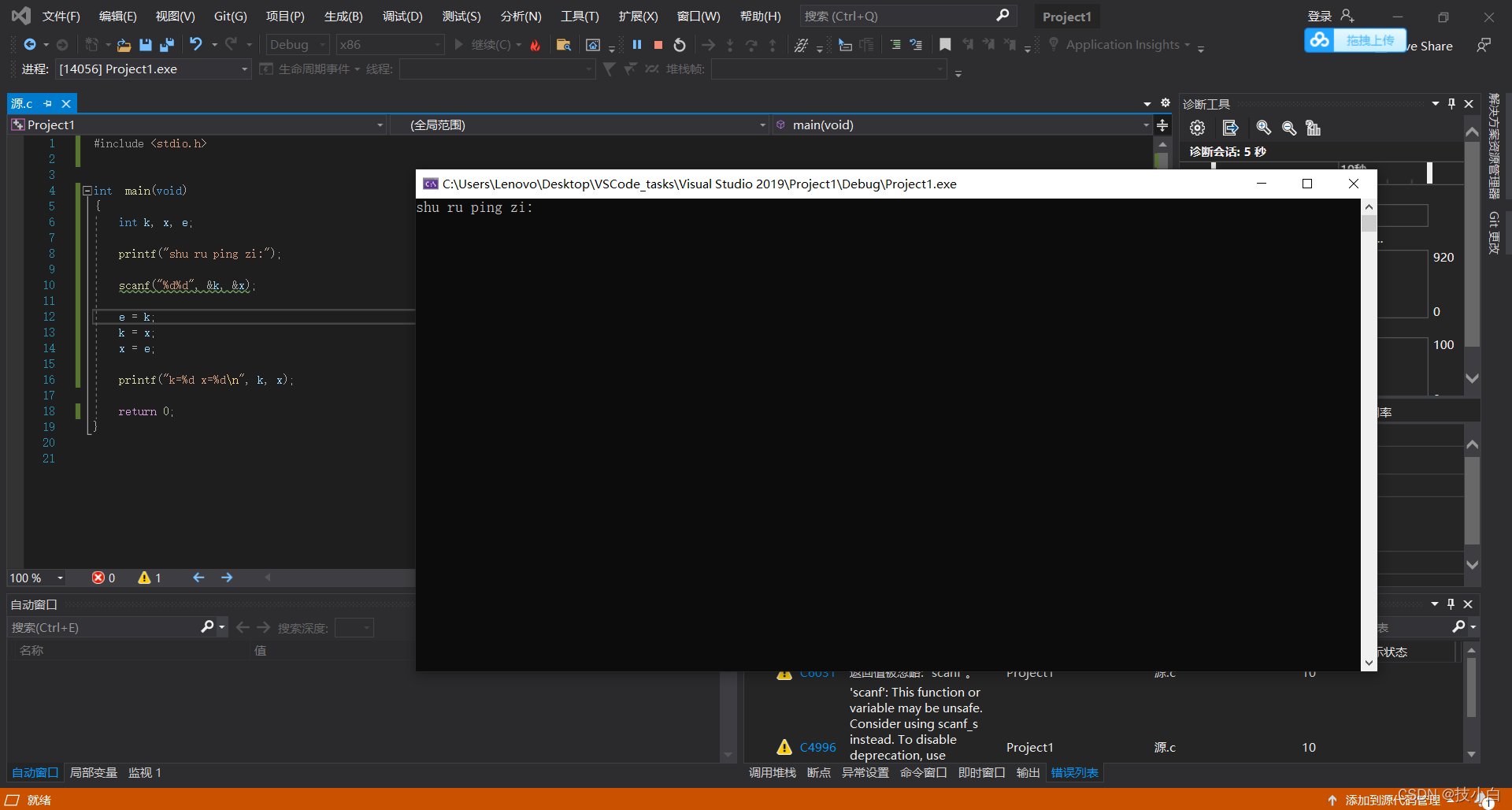Open Diagnostic Tools settings gear icon
Screen dimensions: 1512x810
coord(1197,128)
